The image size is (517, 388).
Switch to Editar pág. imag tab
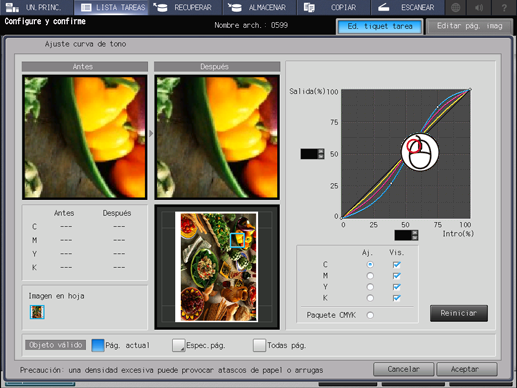[469, 26]
